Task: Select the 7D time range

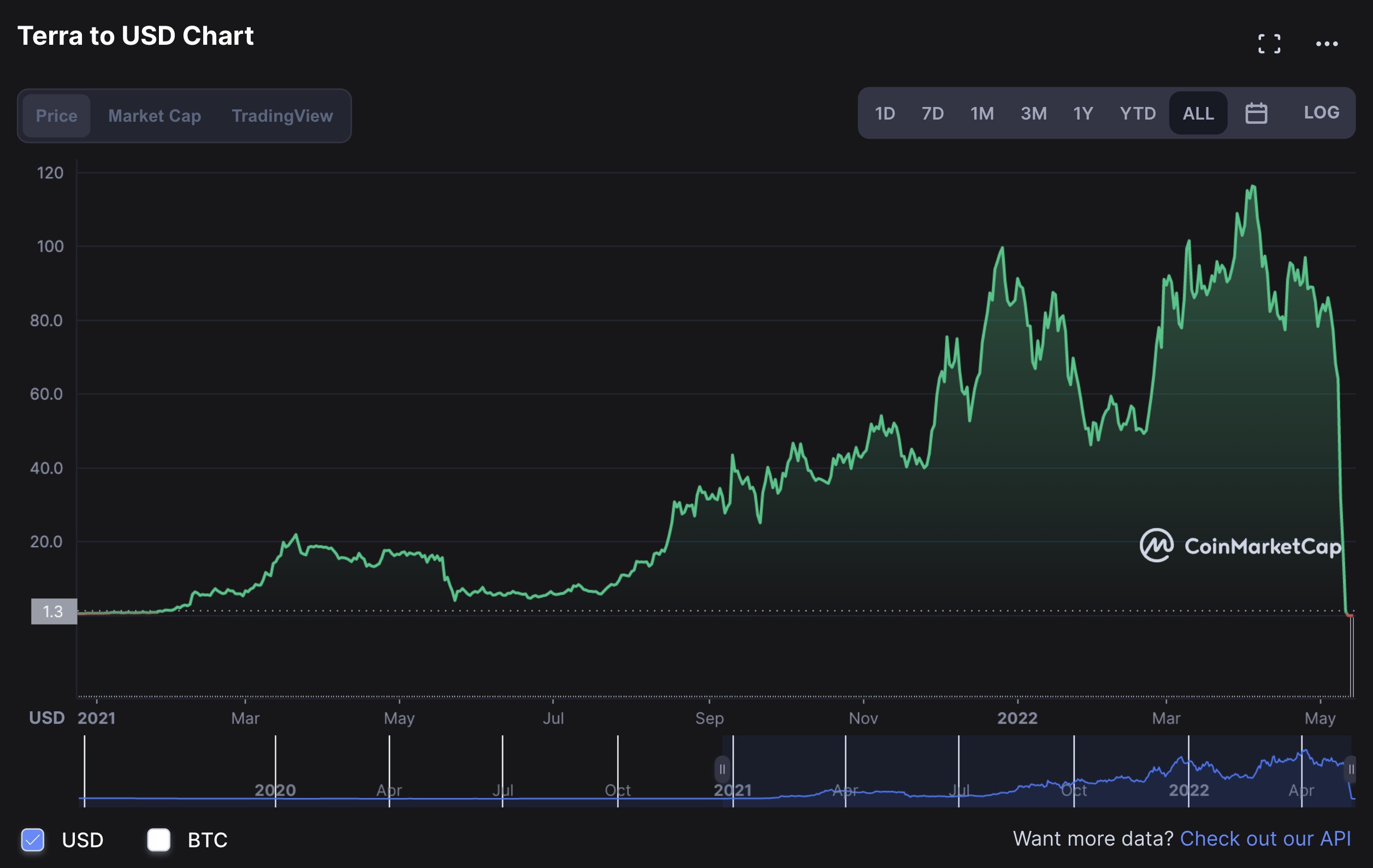Action: [933, 114]
